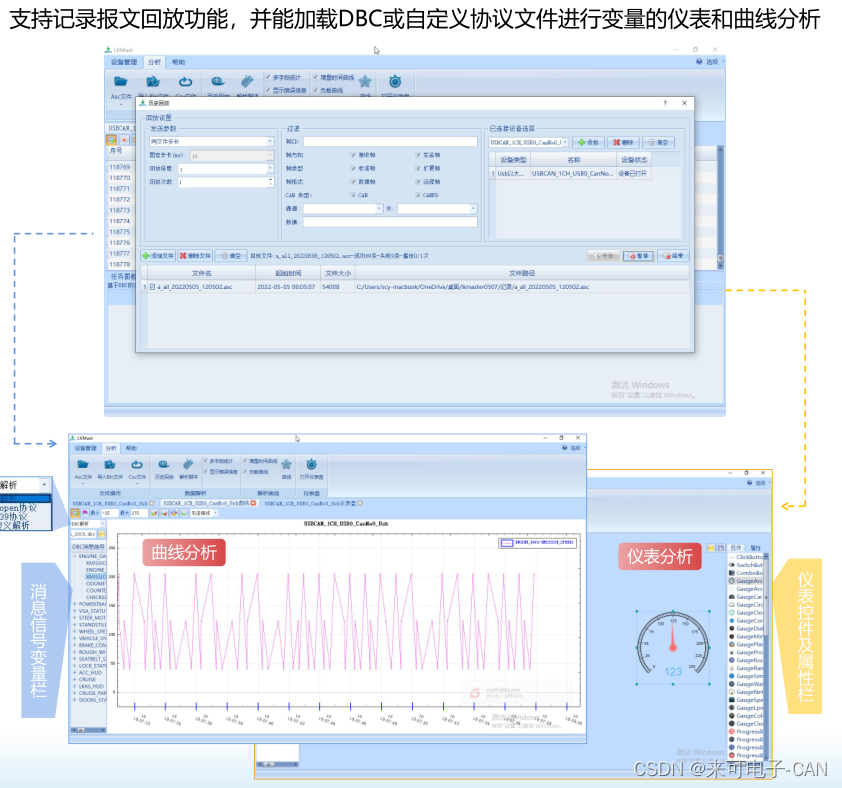This screenshot has height=788, width=842.
Task: Open Asc file icon in curve analysis window
Action: click(x=83, y=465)
